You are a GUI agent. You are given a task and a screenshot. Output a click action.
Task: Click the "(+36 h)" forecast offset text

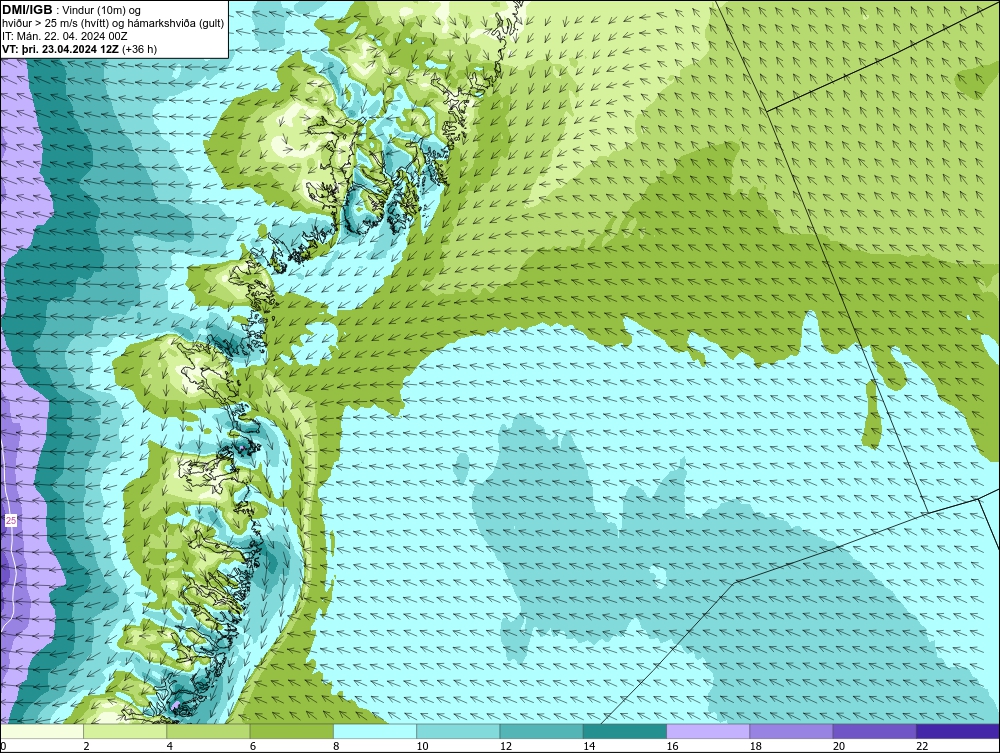[139, 49]
